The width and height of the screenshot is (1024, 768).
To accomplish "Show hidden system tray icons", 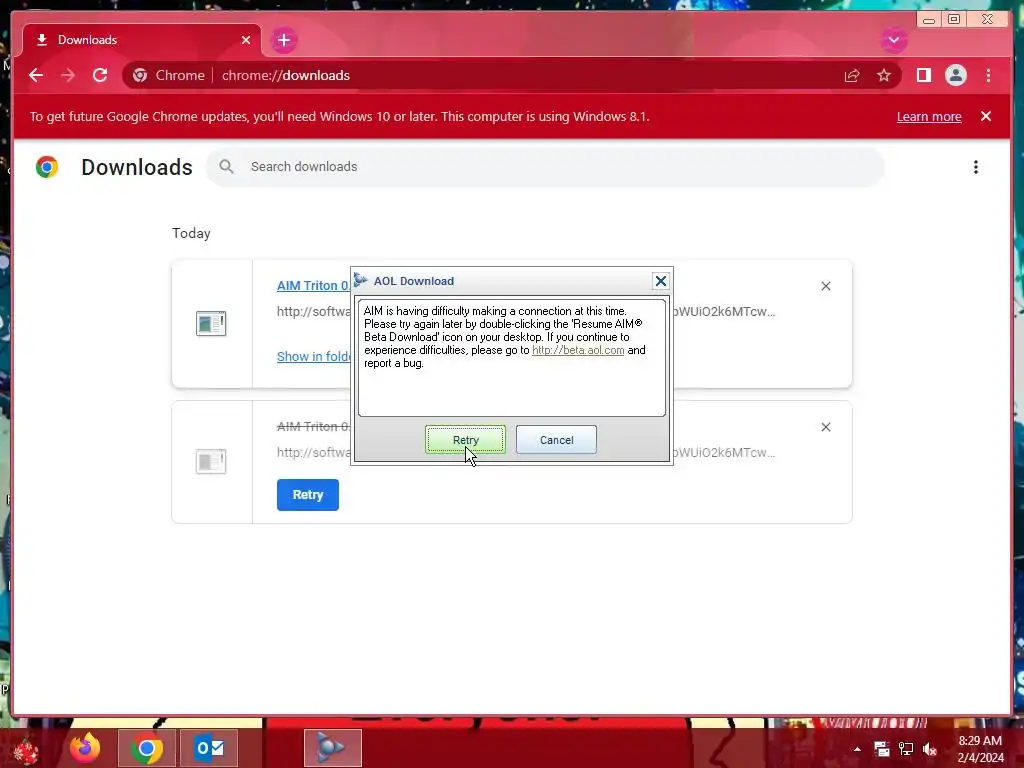I will click(857, 749).
